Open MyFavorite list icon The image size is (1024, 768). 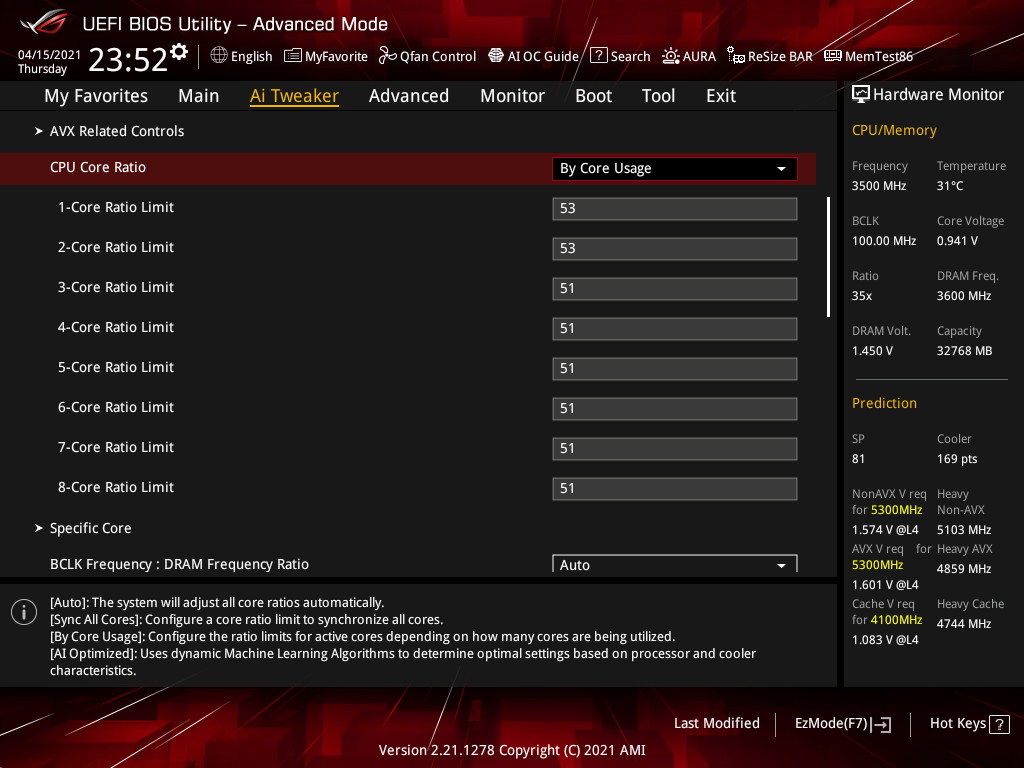coord(293,56)
